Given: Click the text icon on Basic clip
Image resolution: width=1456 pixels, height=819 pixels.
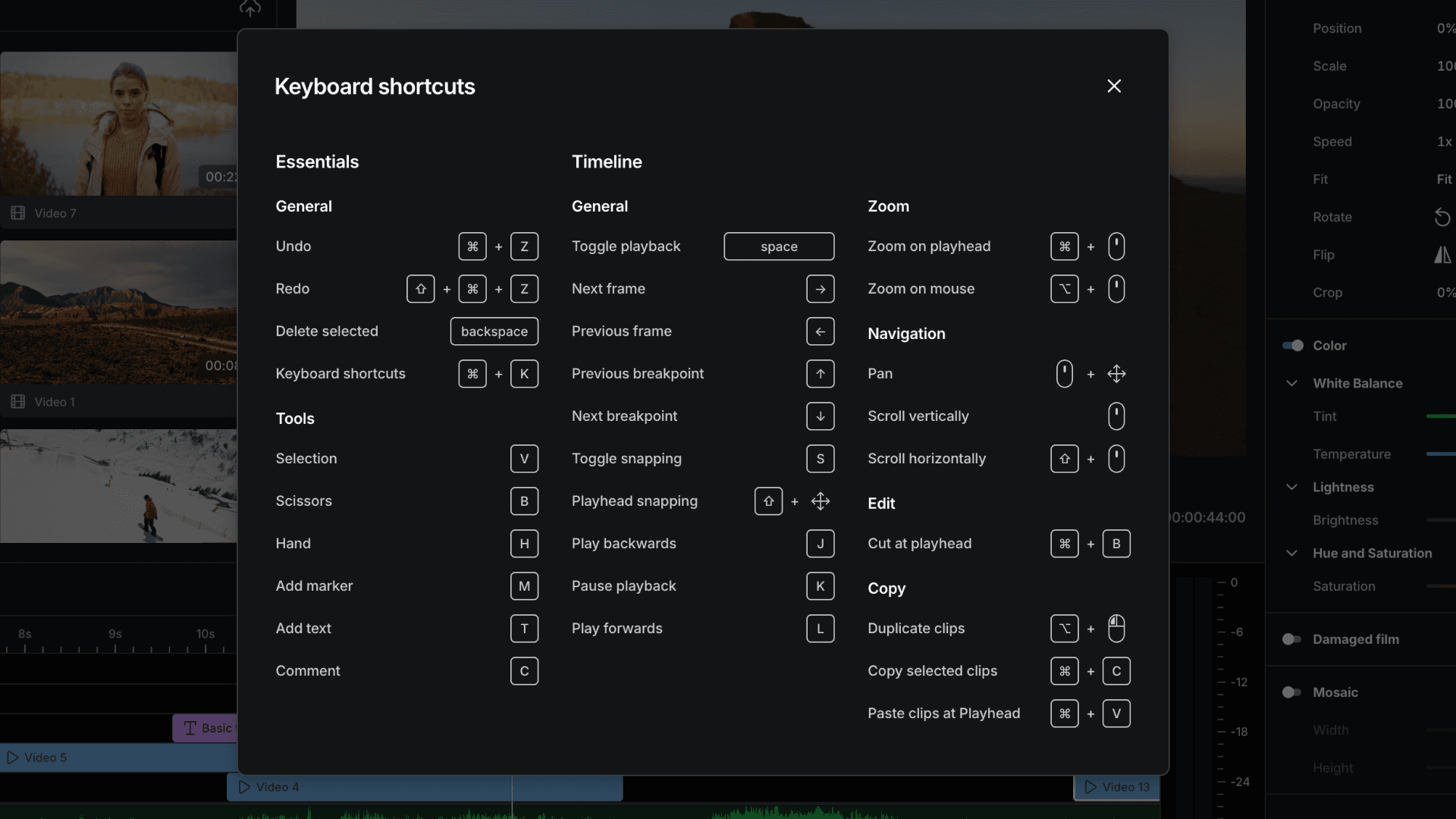Looking at the screenshot, I should click(x=190, y=728).
